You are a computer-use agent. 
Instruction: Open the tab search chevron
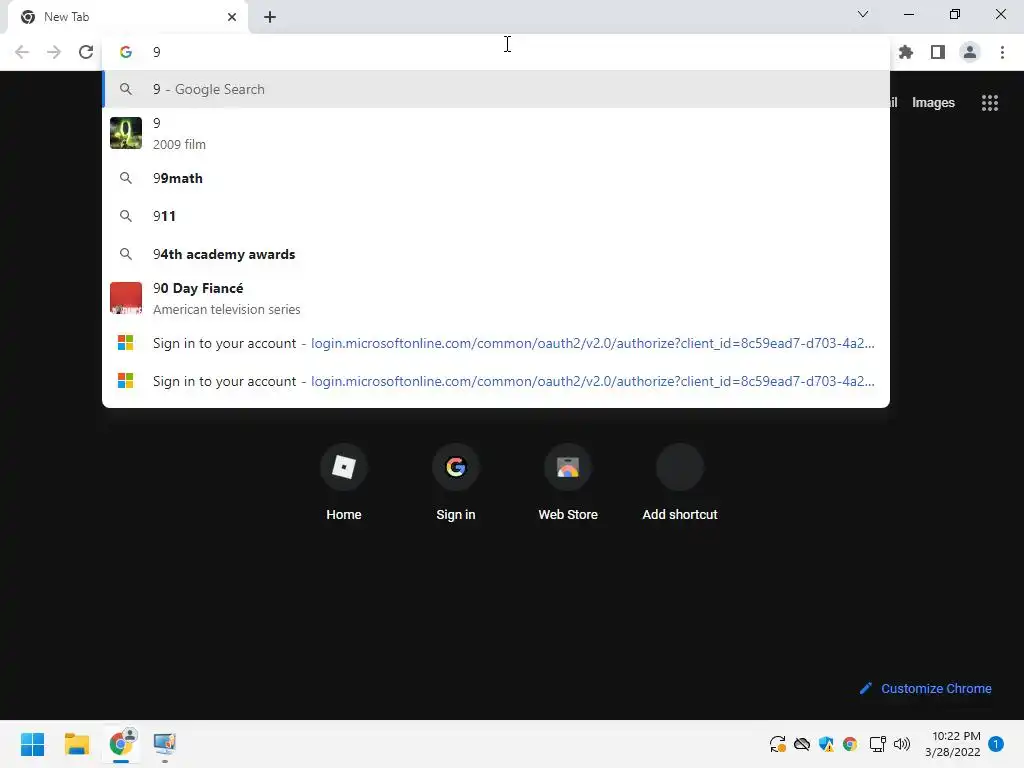tap(863, 14)
